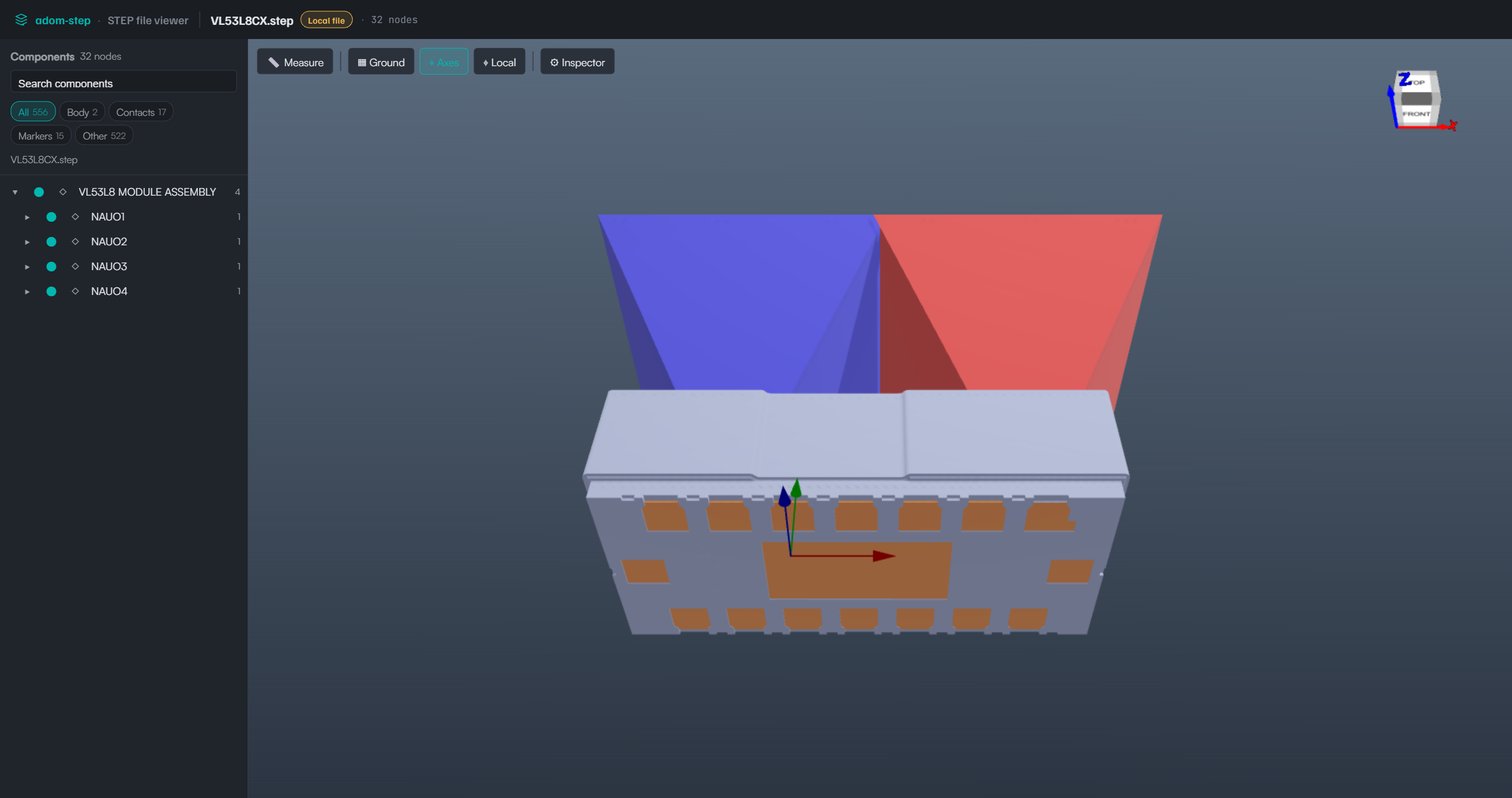This screenshot has height=798, width=1512.
Task: Hide the NAUO2 component via teal dot
Action: click(x=51, y=242)
